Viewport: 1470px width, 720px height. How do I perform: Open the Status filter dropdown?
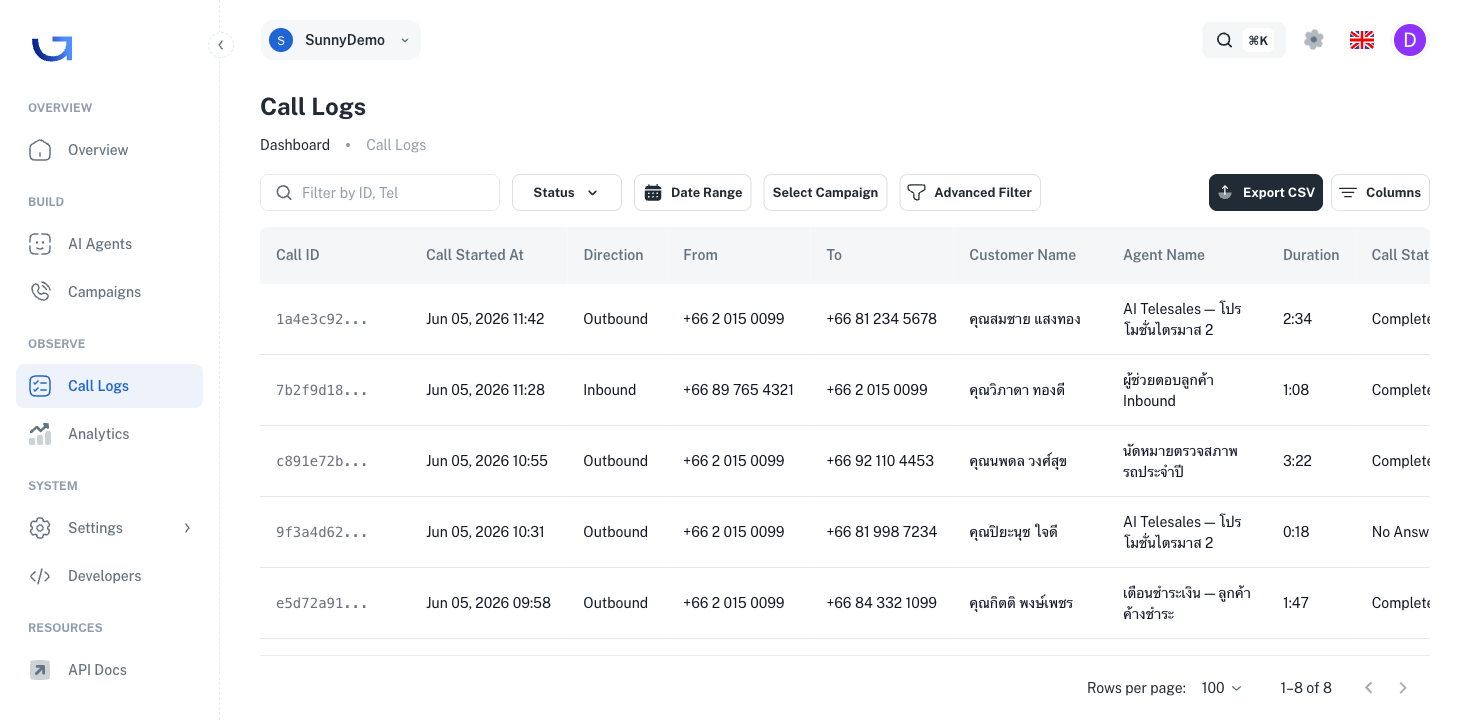point(567,193)
